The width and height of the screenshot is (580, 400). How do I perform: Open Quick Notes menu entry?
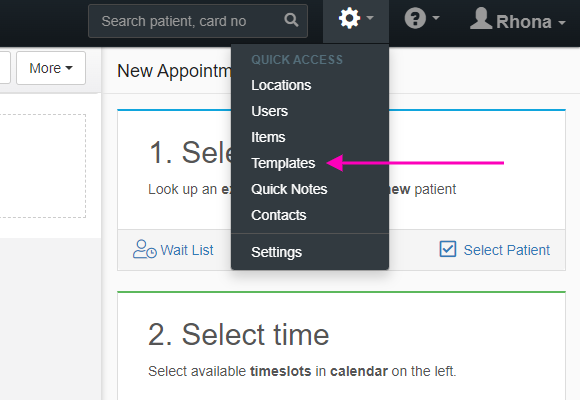289,189
